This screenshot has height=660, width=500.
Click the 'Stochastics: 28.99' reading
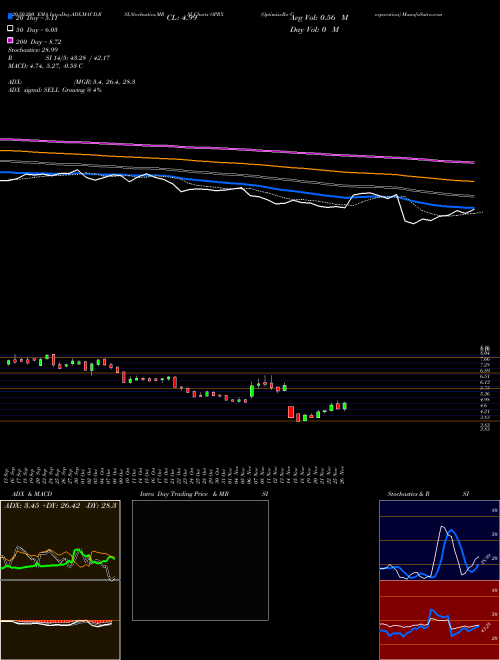[x=32, y=50]
